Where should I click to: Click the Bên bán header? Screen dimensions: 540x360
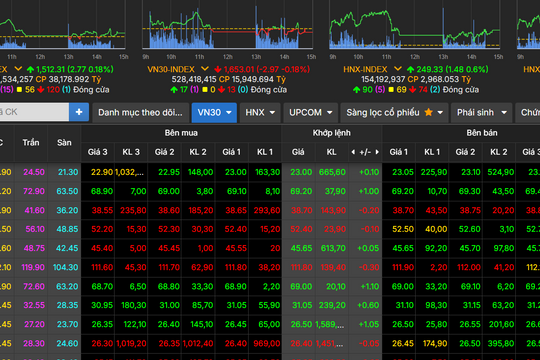(x=482, y=133)
